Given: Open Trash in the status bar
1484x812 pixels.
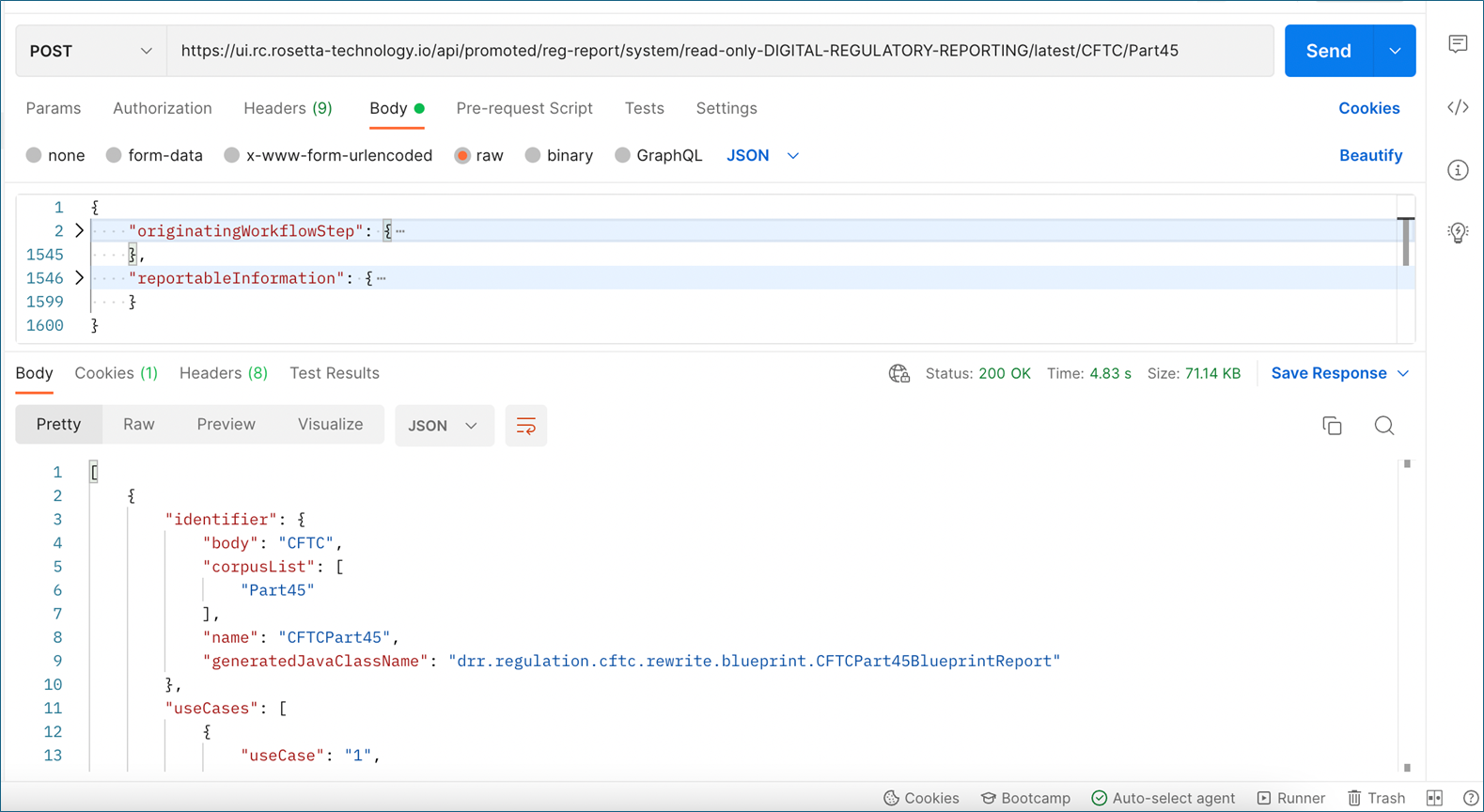Looking at the screenshot, I should click(x=1377, y=798).
